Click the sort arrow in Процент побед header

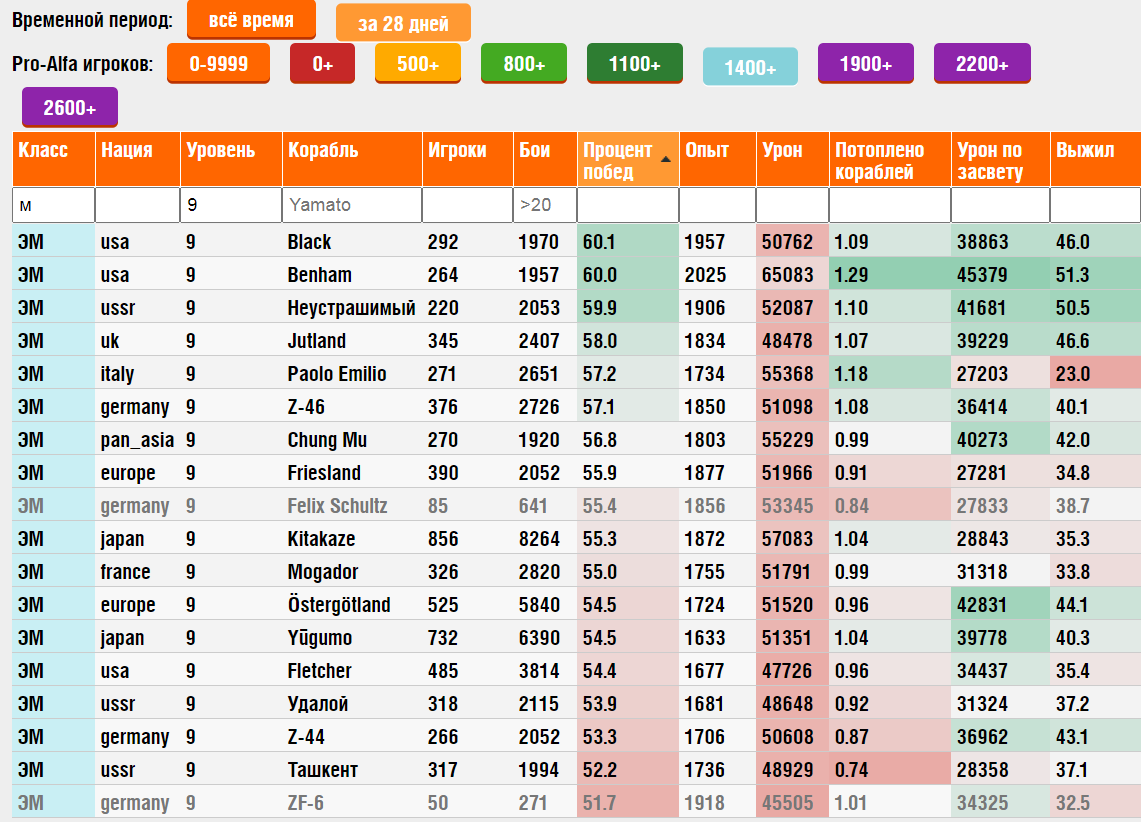666,159
